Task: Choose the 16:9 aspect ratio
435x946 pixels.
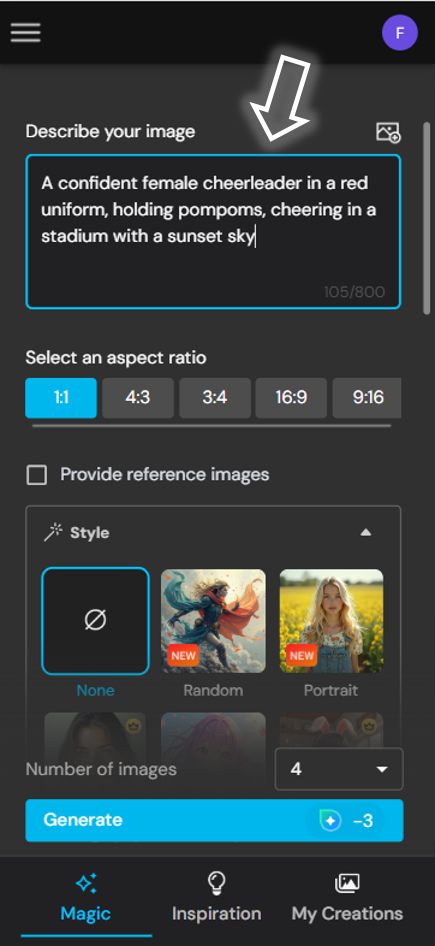Action: click(291, 398)
